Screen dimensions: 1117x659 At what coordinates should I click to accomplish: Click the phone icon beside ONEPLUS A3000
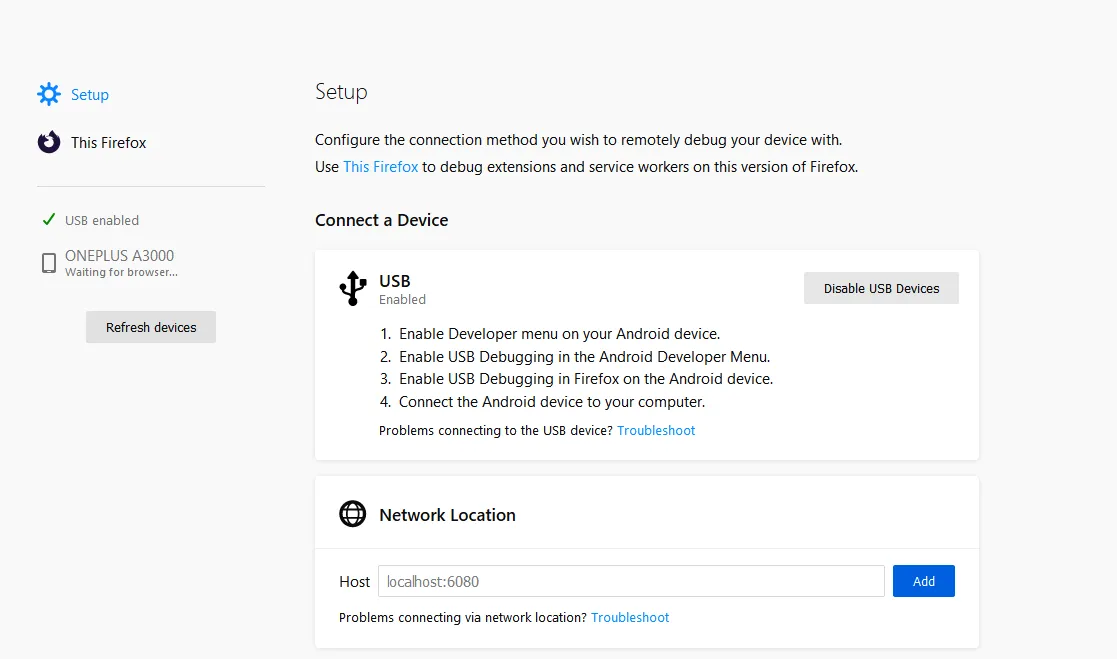[49, 263]
